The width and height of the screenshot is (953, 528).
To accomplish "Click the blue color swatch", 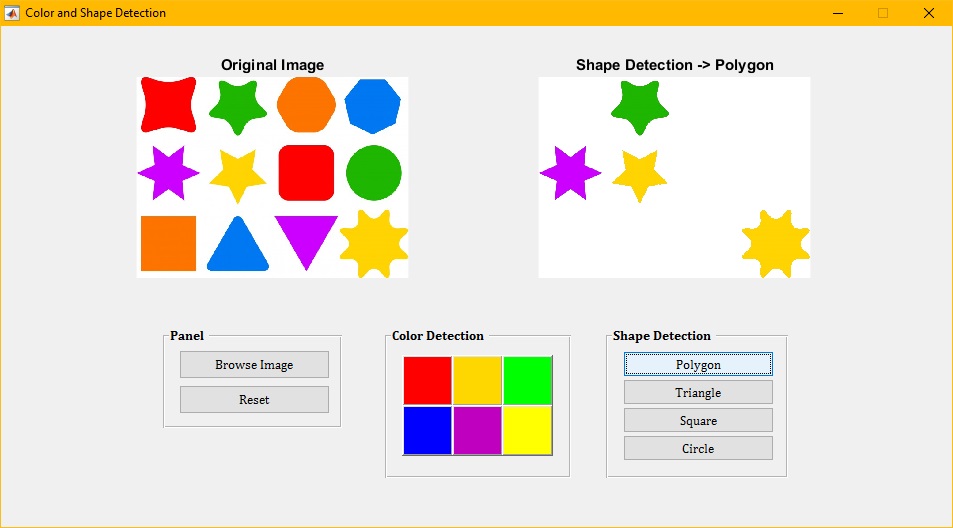I will coord(428,430).
